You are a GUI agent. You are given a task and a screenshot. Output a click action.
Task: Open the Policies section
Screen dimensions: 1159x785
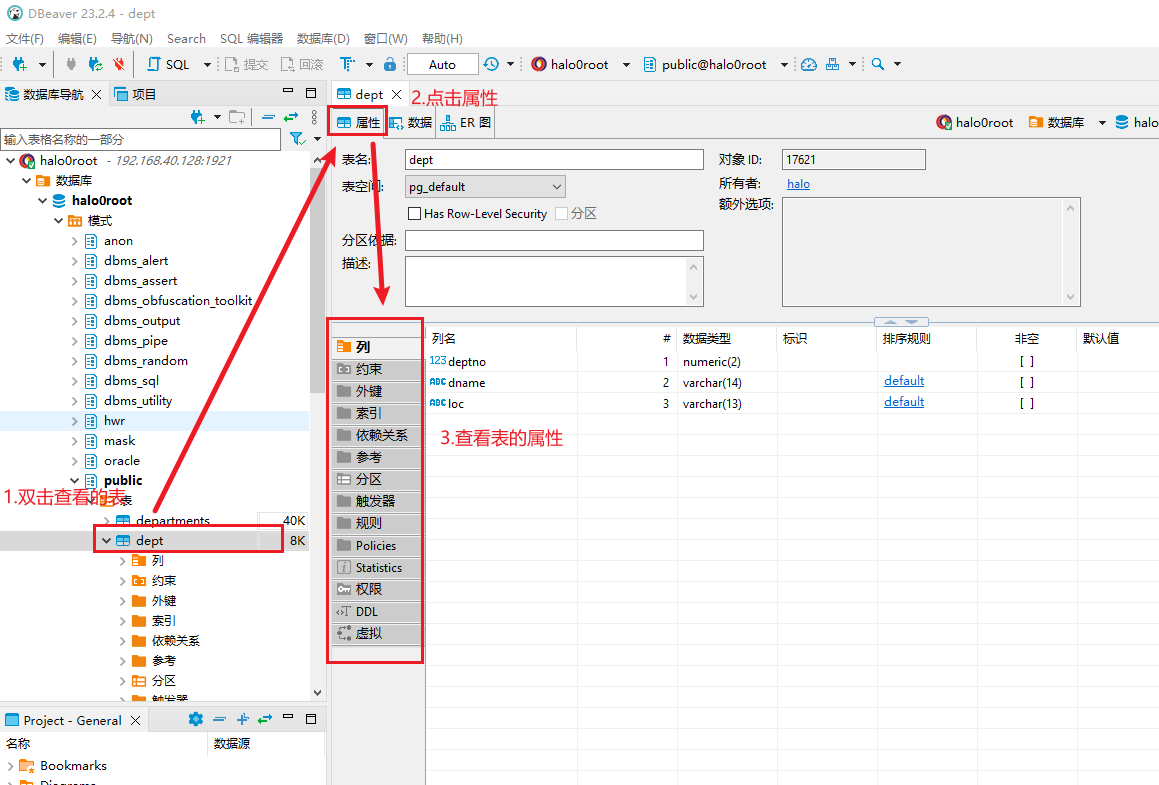(x=377, y=546)
